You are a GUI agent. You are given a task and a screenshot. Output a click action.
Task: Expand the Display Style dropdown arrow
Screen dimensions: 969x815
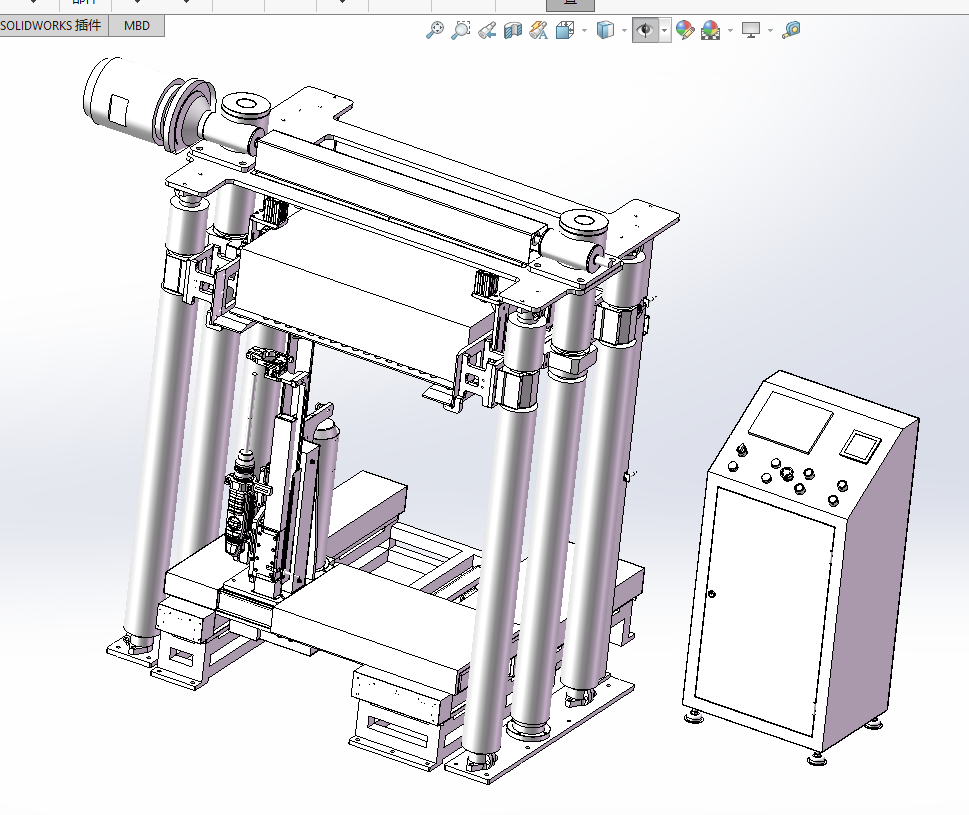click(623, 30)
